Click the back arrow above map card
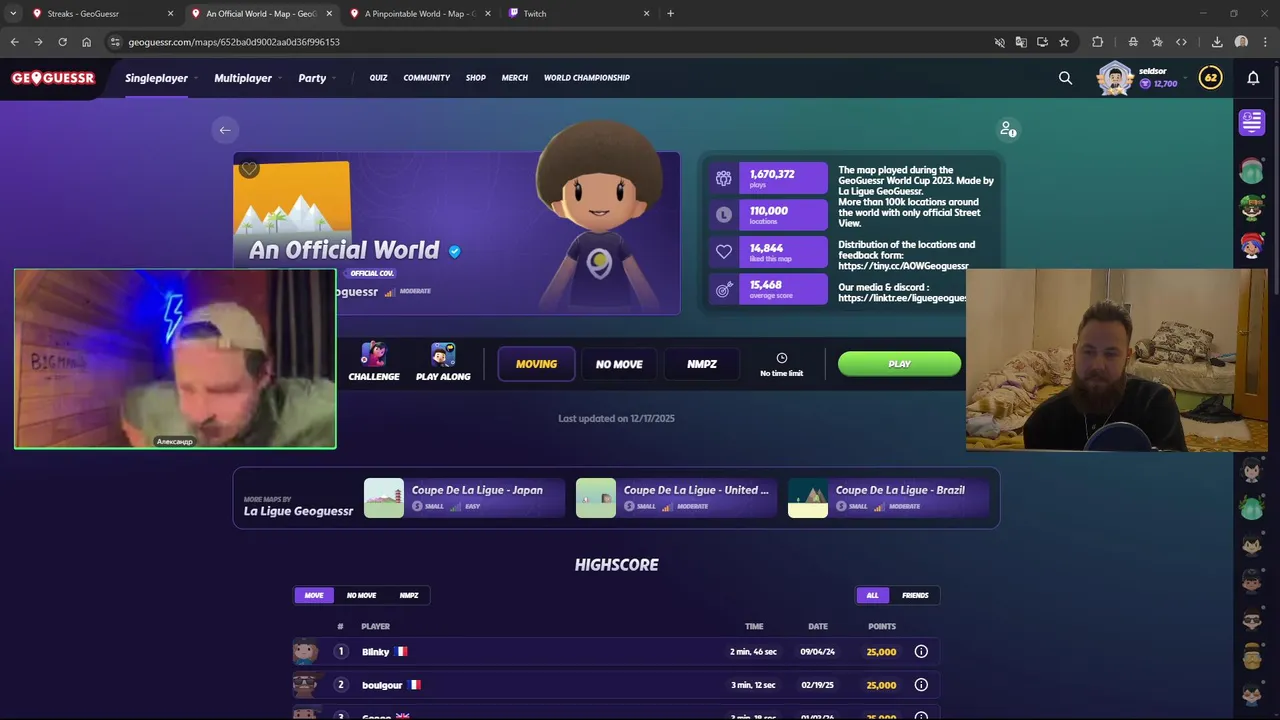 click(x=225, y=130)
